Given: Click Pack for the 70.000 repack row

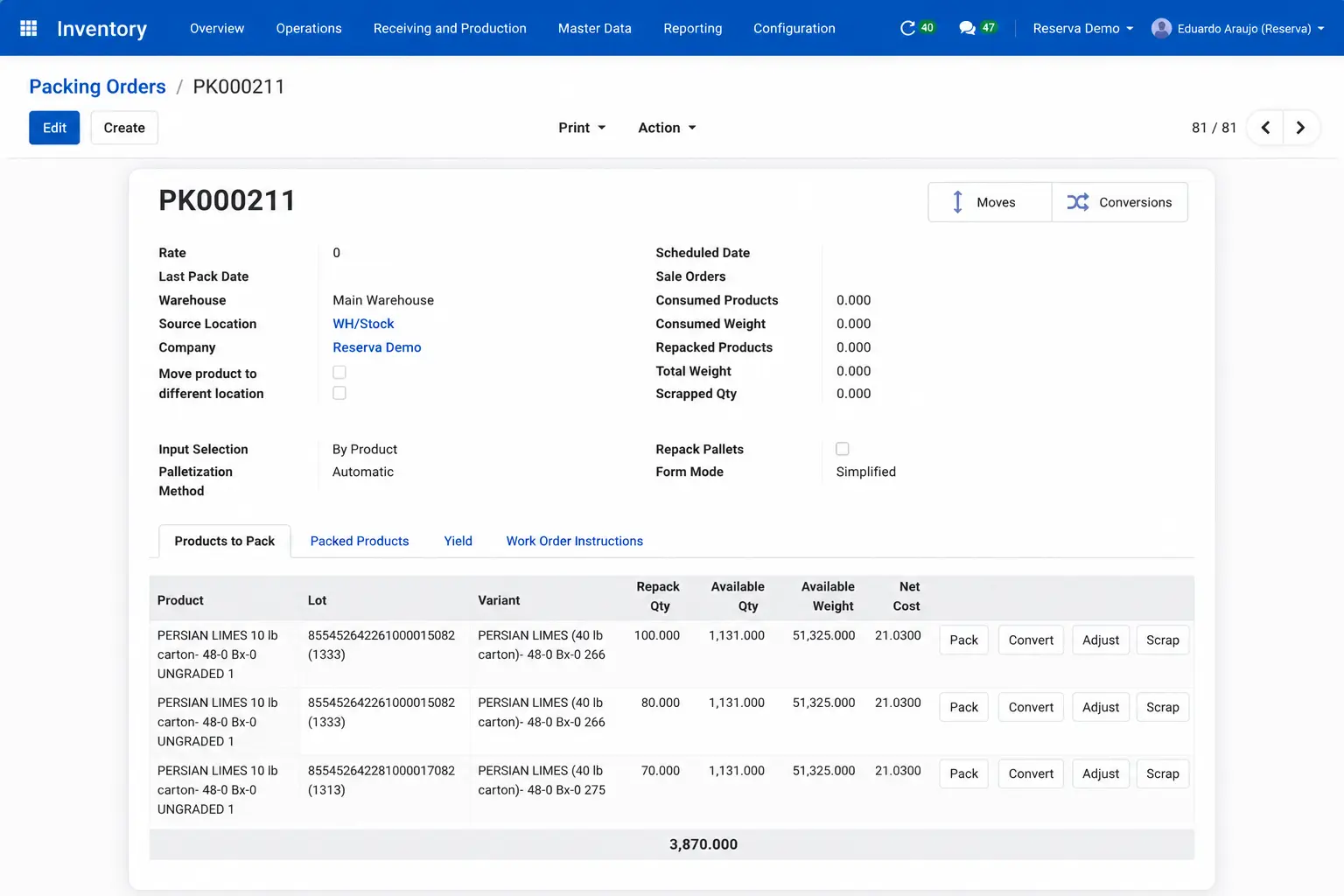Looking at the screenshot, I should [x=964, y=773].
